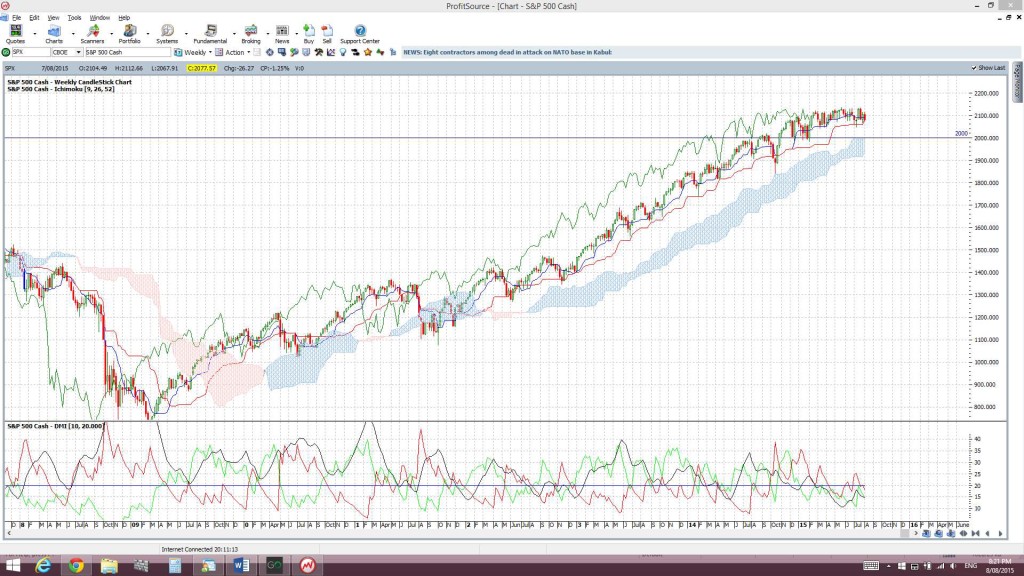Image resolution: width=1024 pixels, height=576 pixels.
Task: Open the Quotes toolbar button
Action: click(15, 33)
